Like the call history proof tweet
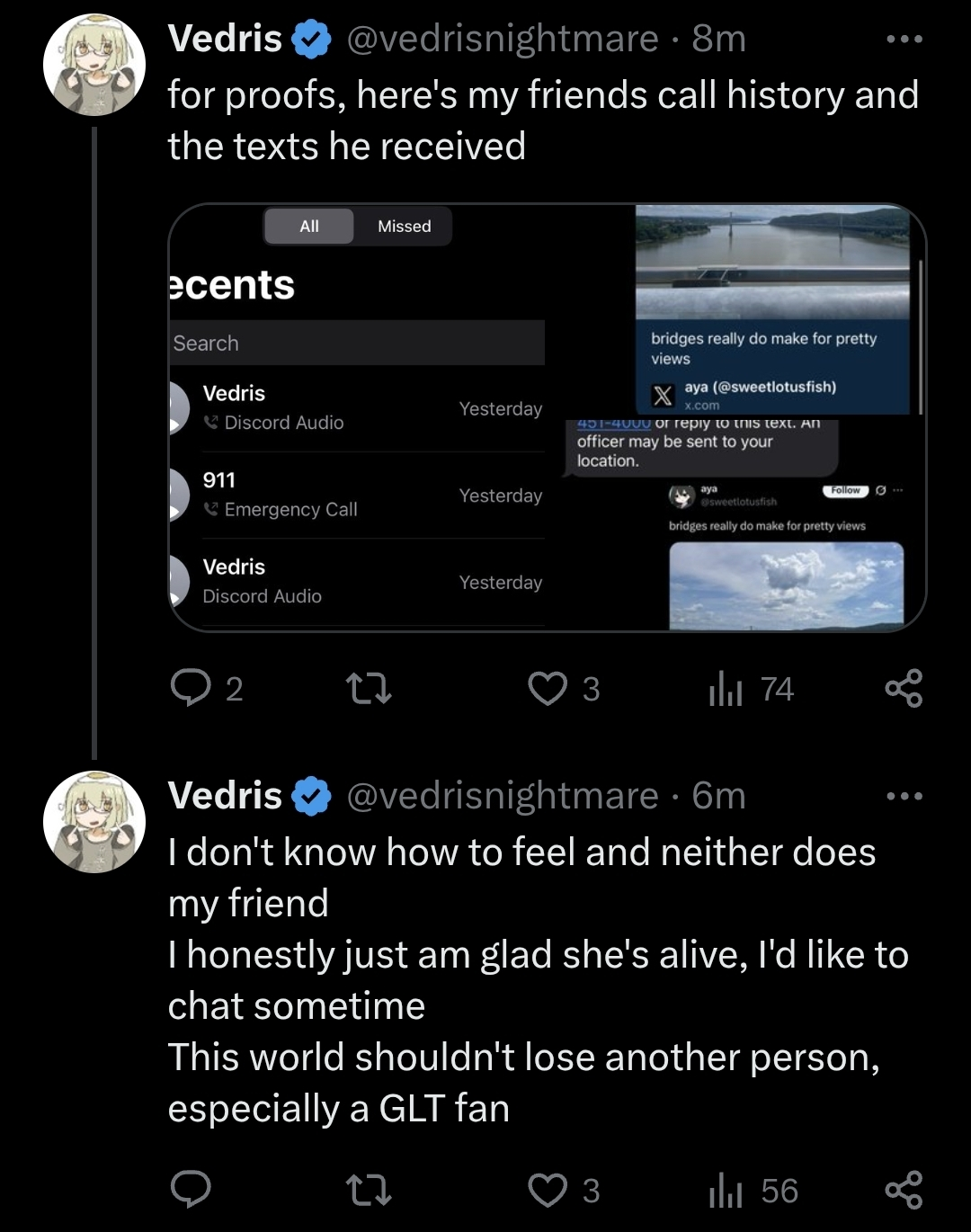This screenshot has width=971, height=1232. (x=548, y=689)
